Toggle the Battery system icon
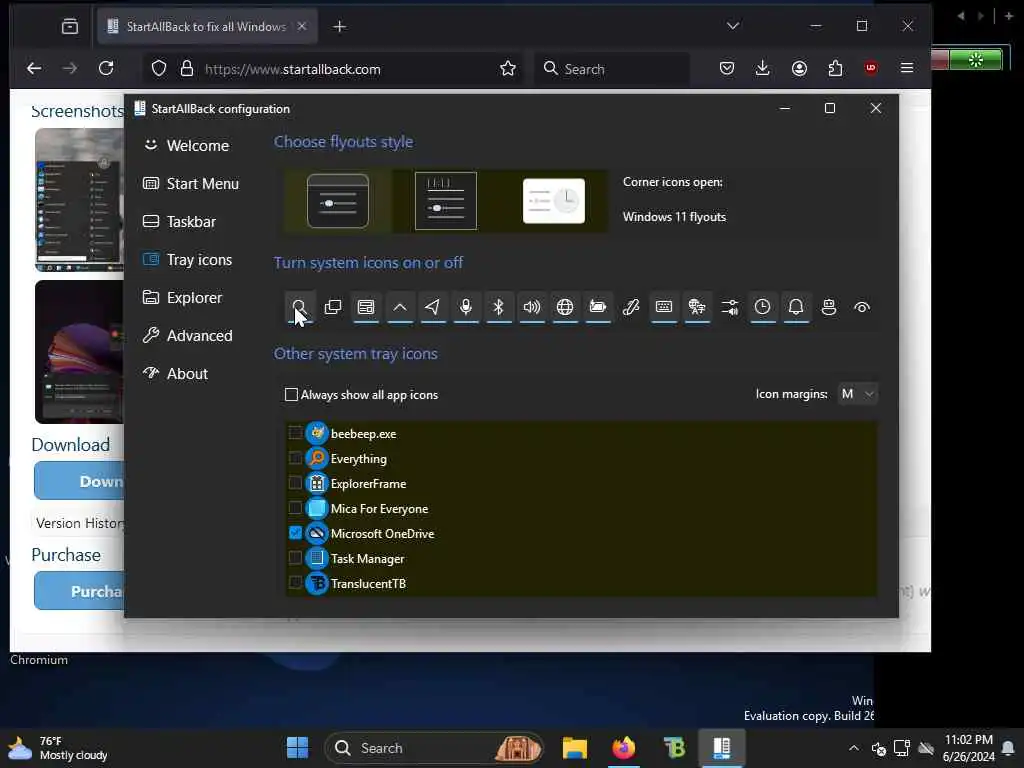Image resolution: width=1024 pixels, height=768 pixels. tap(598, 307)
